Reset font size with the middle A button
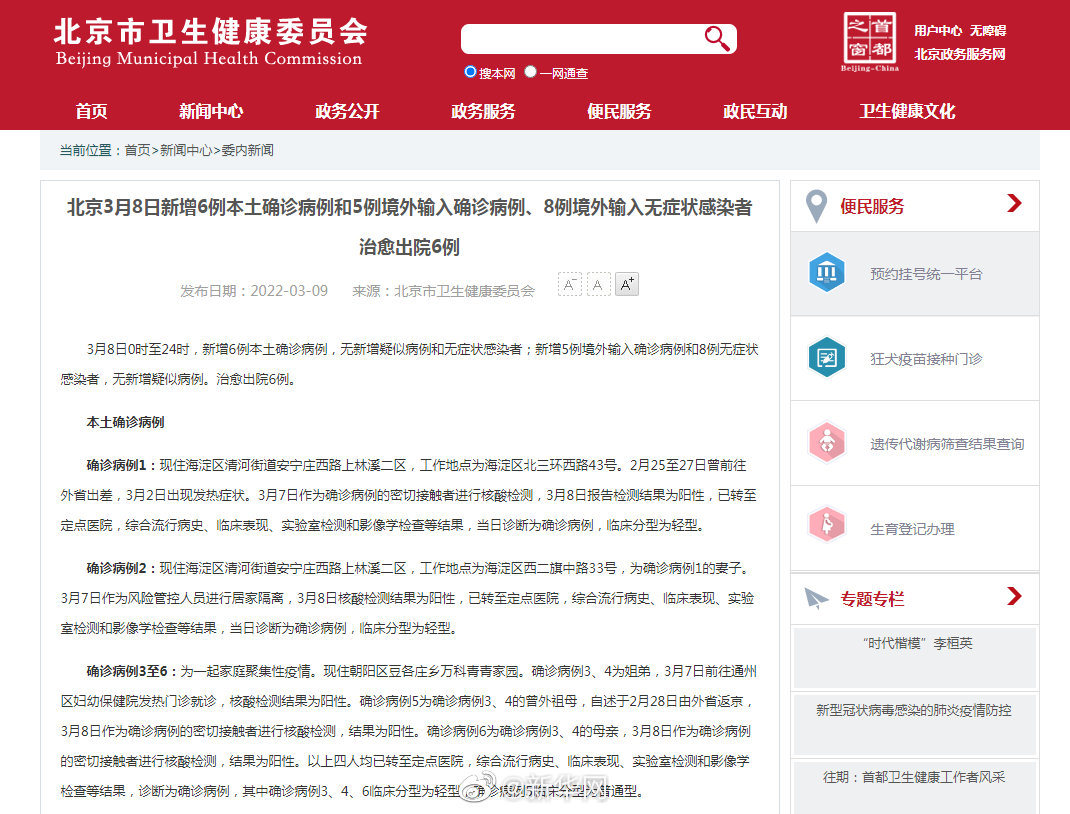This screenshot has width=1070, height=814. [598, 284]
